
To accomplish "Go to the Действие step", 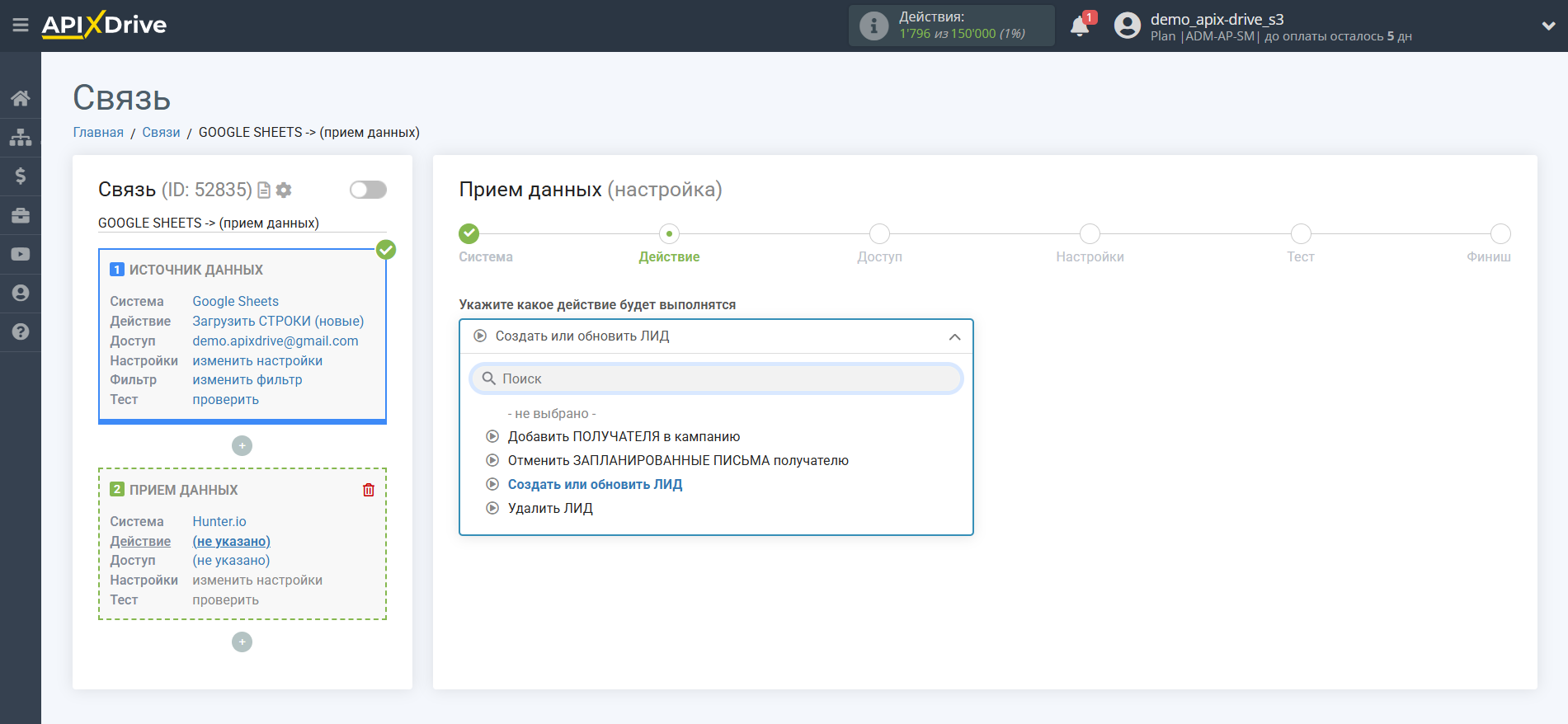I will (x=669, y=234).
